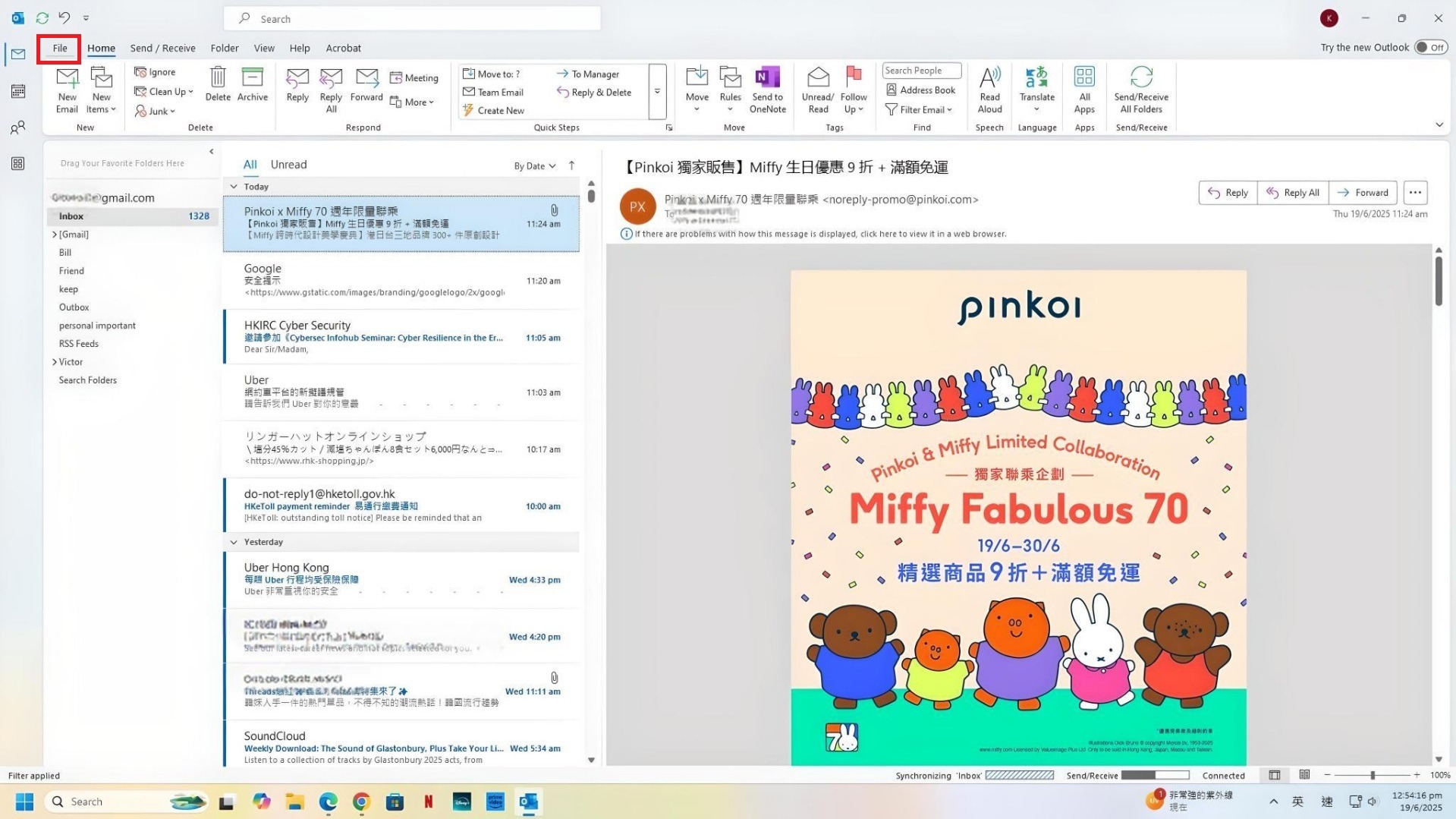Collapse the ribbon with chevron
Image resolution: width=1456 pixels, height=819 pixels.
(1439, 125)
